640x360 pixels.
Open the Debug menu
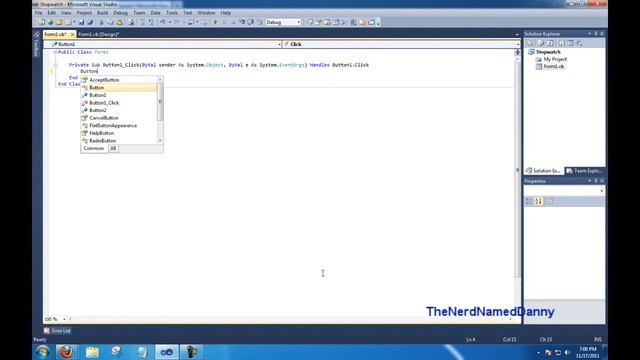(x=120, y=13)
